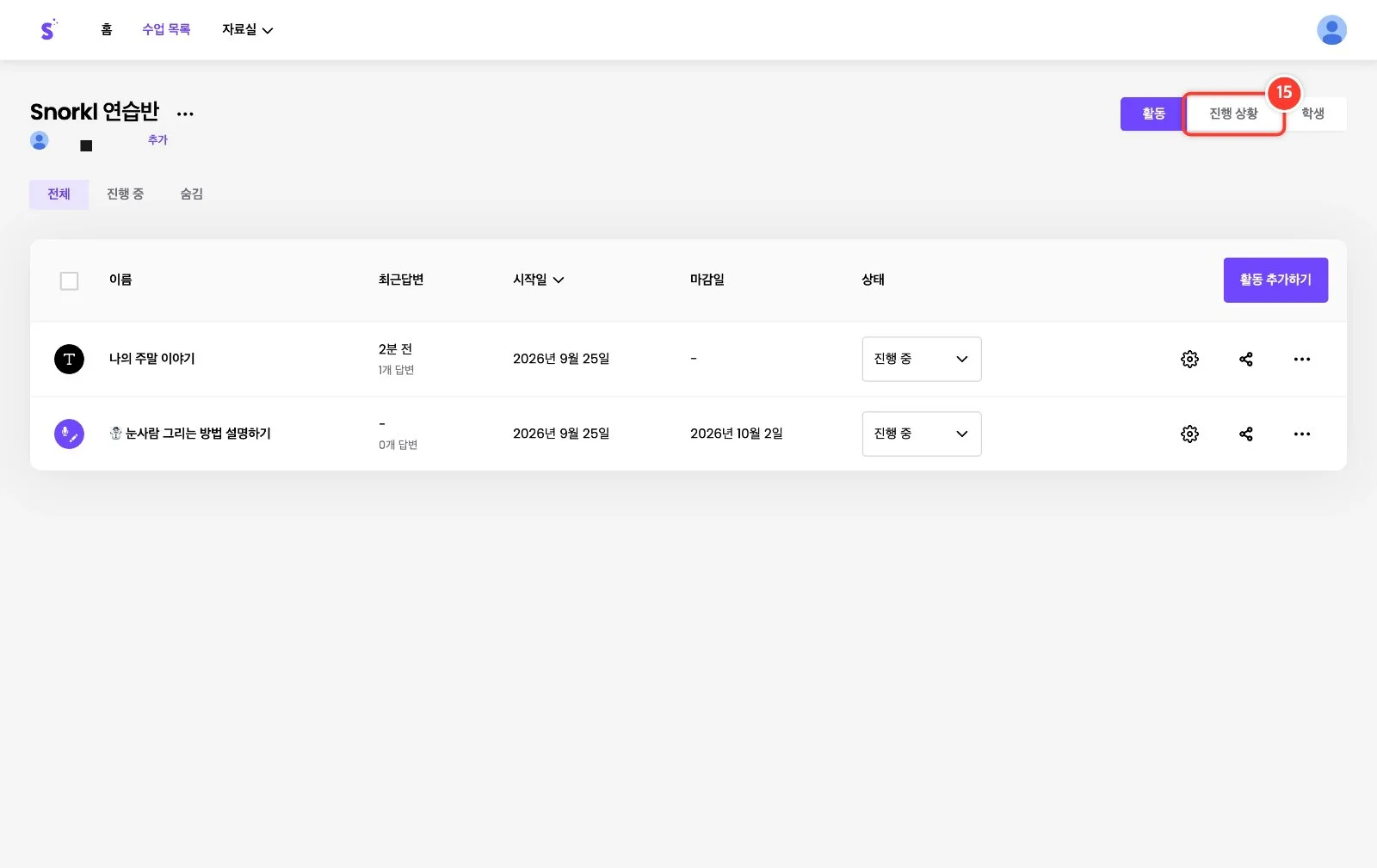Click the teacher avatar under class title
The height and width of the screenshot is (868, 1377).
coord(40,140)
